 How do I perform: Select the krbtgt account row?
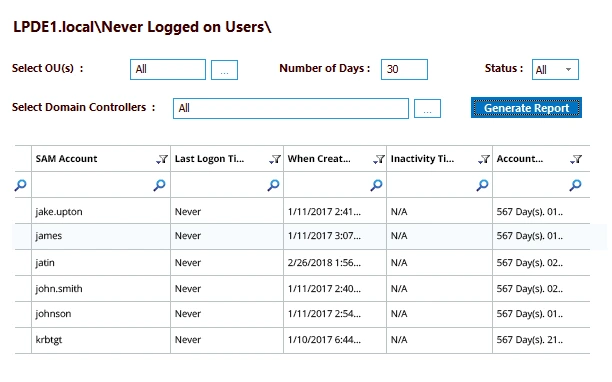click(x=302, y=340)
